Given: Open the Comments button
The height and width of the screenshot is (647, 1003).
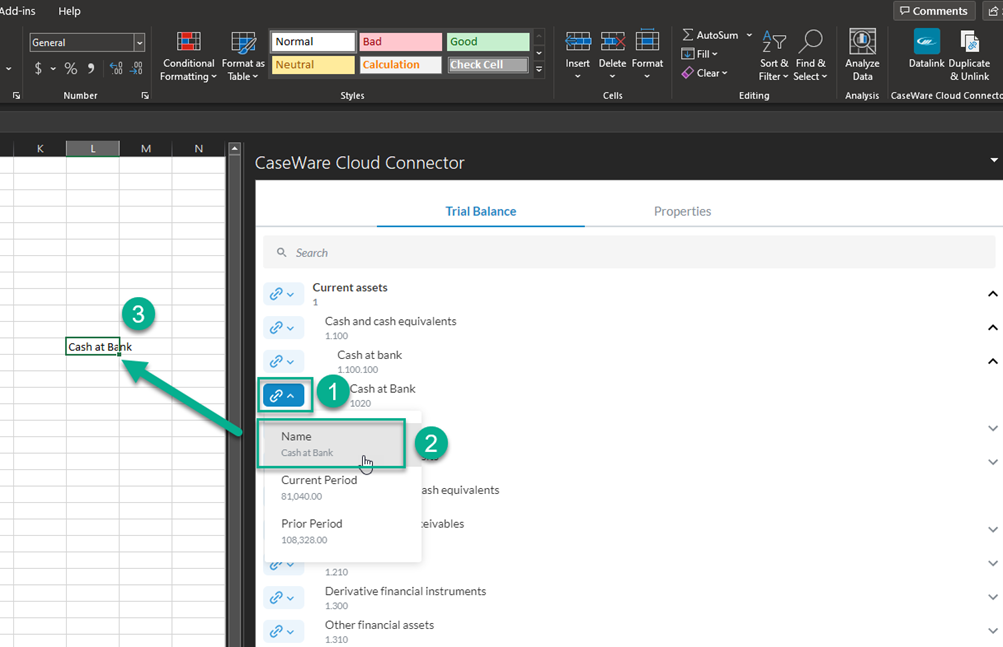Looking at the screenshot, I should [933, 11].
